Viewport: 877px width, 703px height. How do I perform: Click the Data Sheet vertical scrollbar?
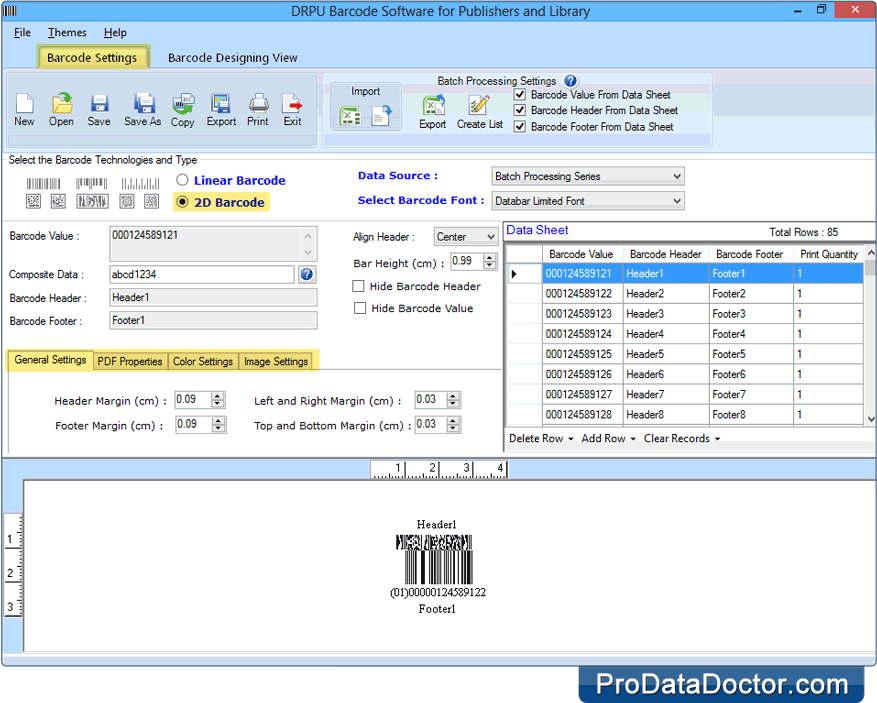[x=870, y=336]
